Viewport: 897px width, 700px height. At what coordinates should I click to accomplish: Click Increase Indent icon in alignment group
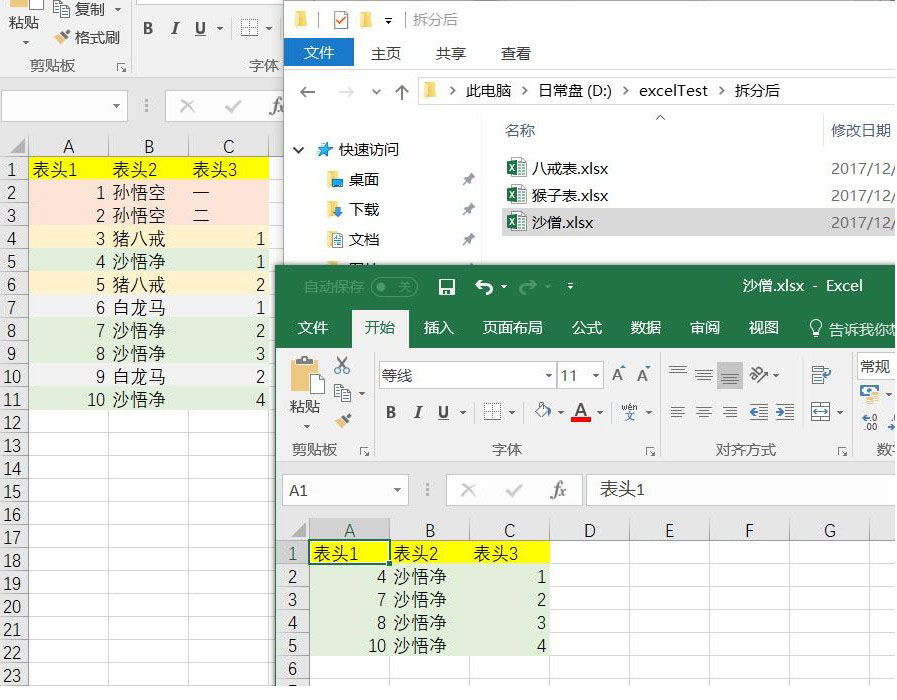point(785,411)
